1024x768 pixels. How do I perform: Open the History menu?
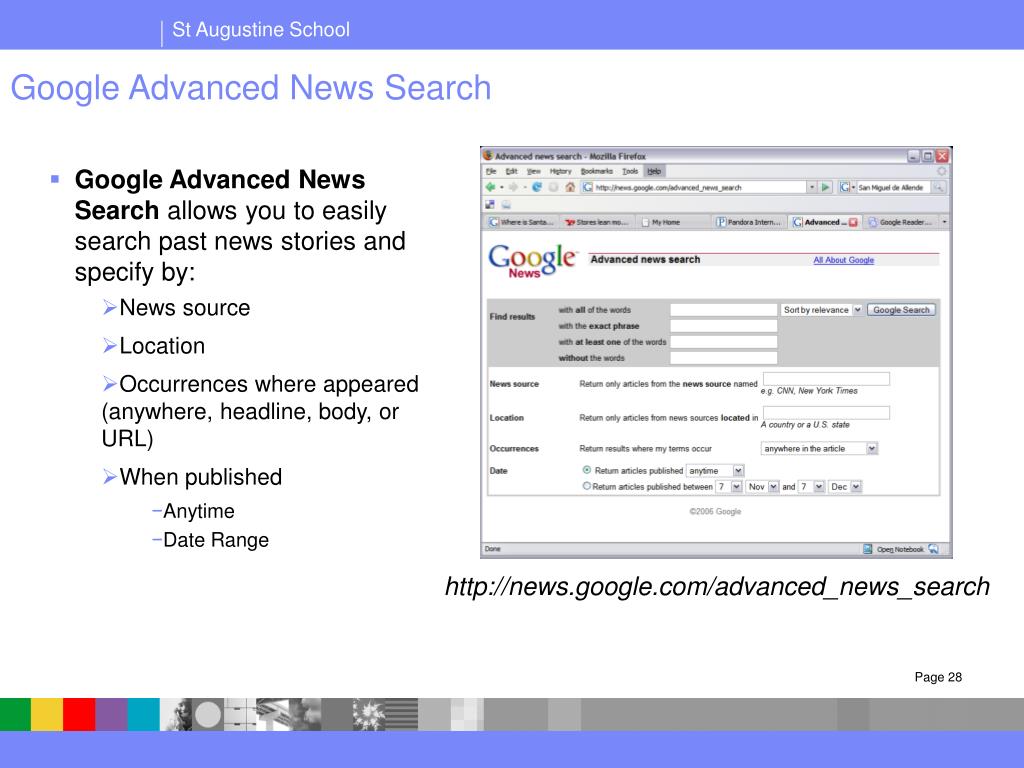pyautogui.click(x=560, y=171)
